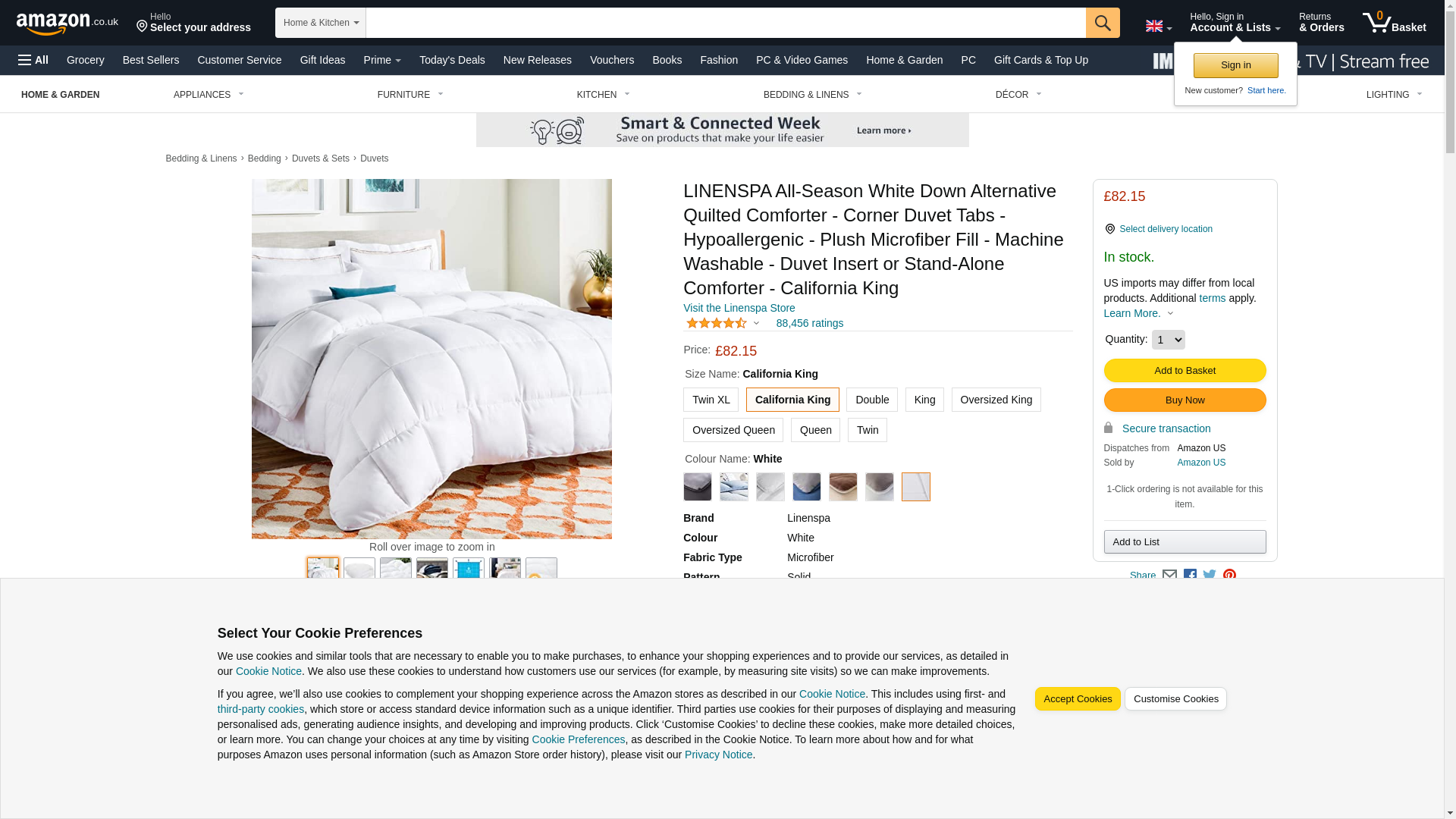Choose the Oversized King size option
Screen dimensions: 1456x819
996,400
